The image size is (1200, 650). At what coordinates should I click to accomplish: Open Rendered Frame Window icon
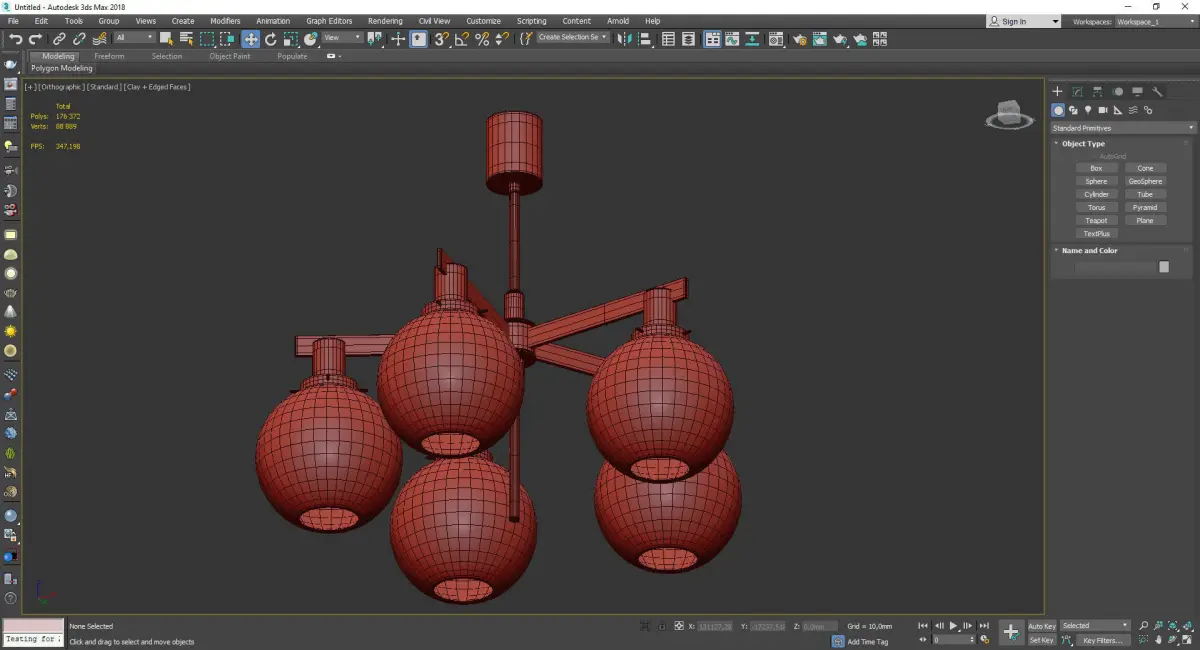coord(820,39)
